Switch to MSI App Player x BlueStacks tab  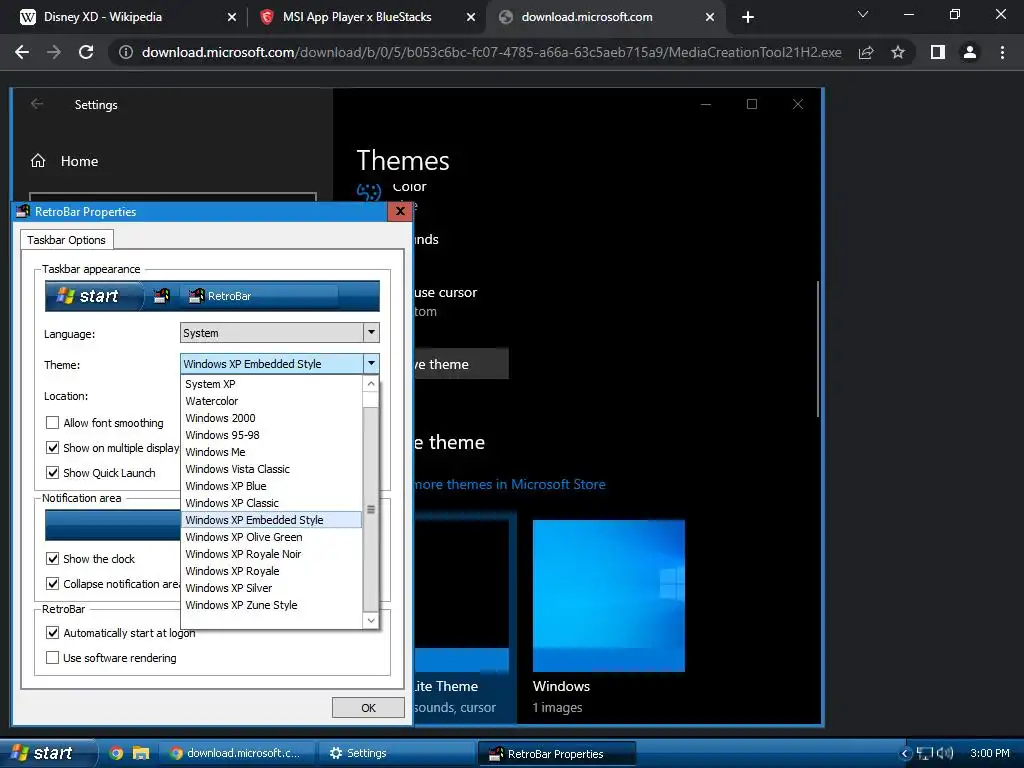[367, 17]
